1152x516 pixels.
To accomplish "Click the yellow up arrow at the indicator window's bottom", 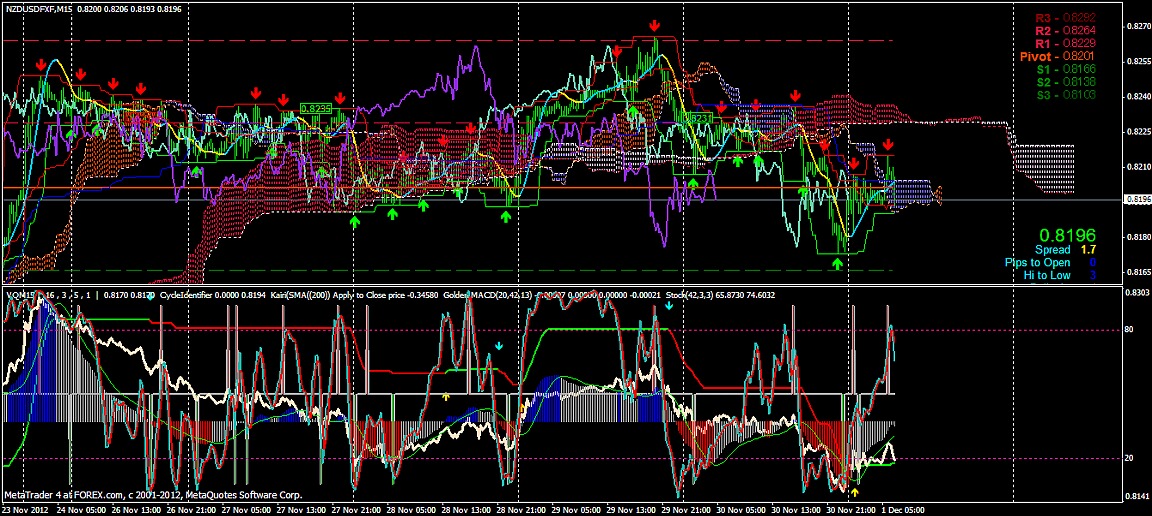I will 855,492.
